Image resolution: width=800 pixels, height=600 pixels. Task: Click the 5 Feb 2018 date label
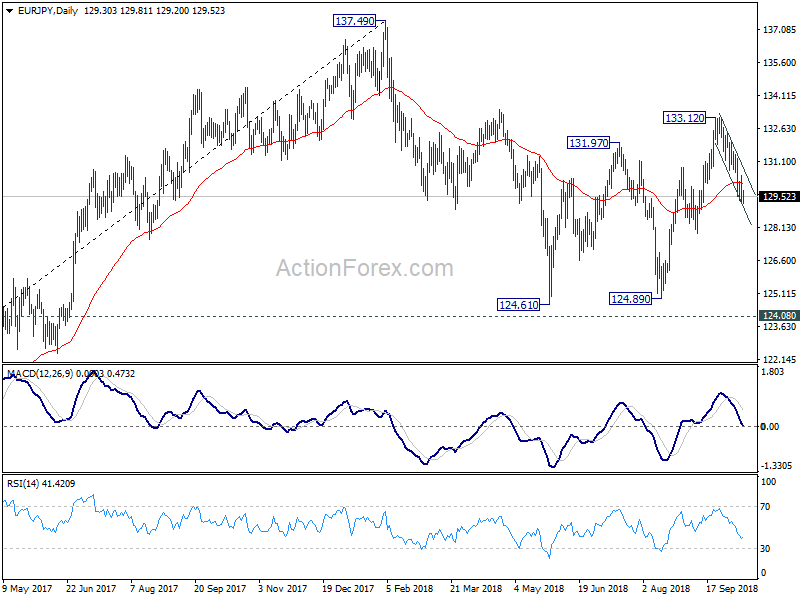[410, 589]
